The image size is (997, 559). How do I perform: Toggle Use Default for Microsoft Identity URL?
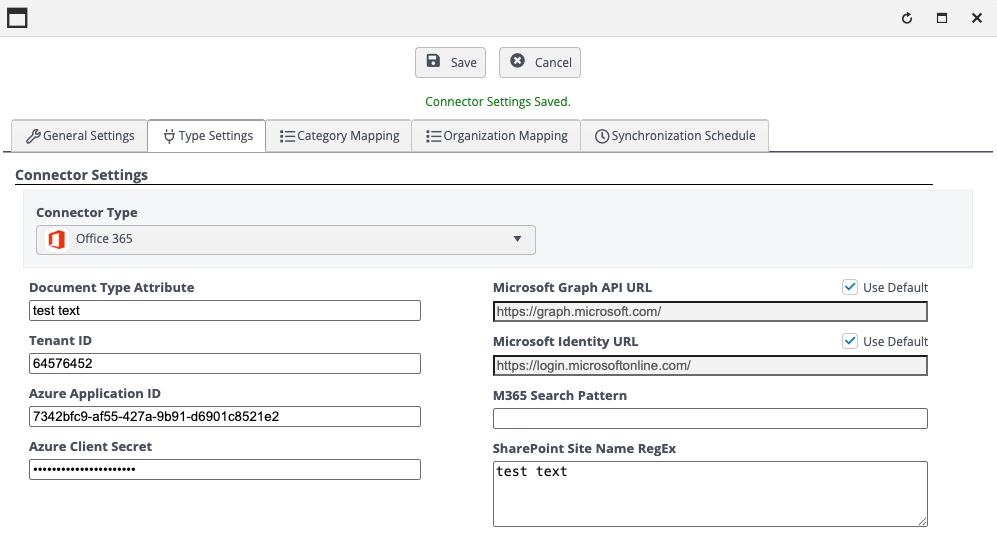tap(850, 341)
